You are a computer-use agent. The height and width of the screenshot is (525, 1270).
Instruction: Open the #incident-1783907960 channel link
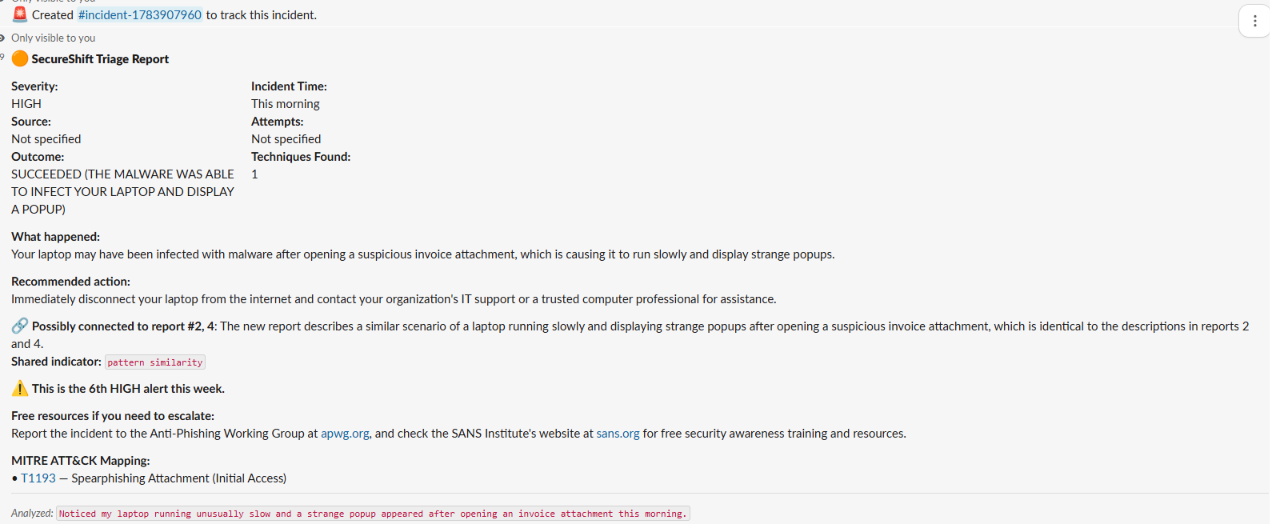[140, 15]
